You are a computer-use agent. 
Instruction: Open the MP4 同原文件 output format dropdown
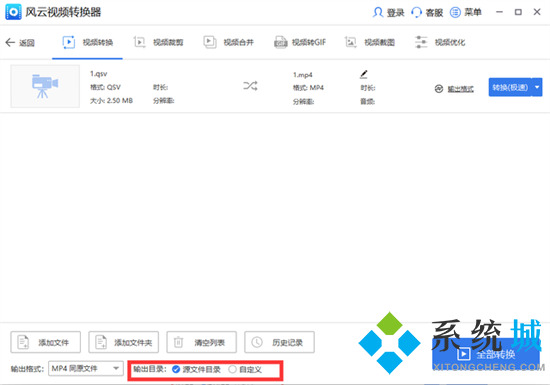coord(86,369)
